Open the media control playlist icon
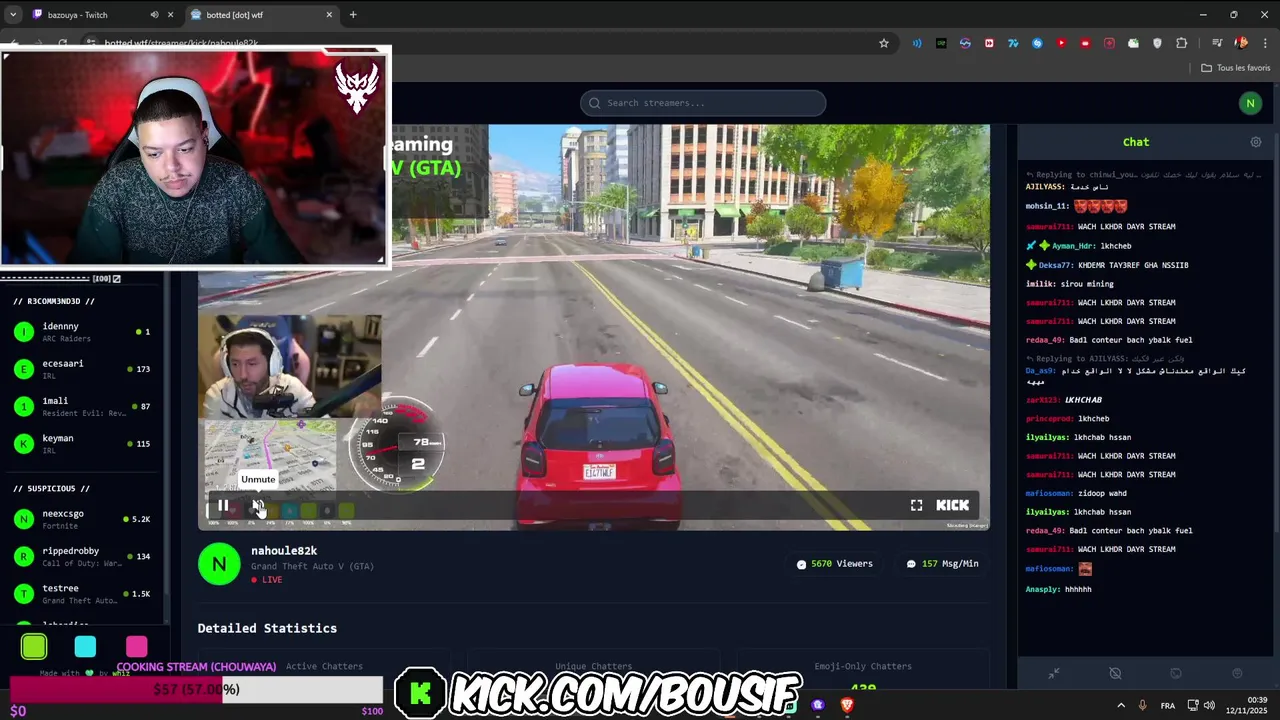The width and height of the screenshot is (1280, 720). (1217, 43)
